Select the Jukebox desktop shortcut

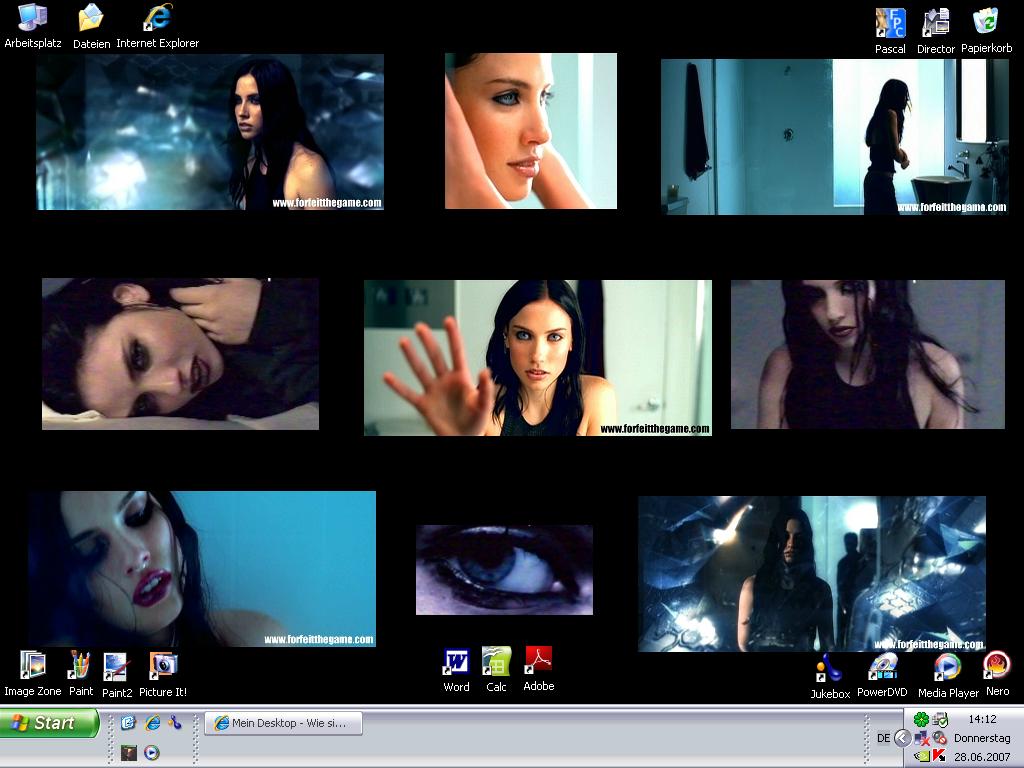(829, 667)
